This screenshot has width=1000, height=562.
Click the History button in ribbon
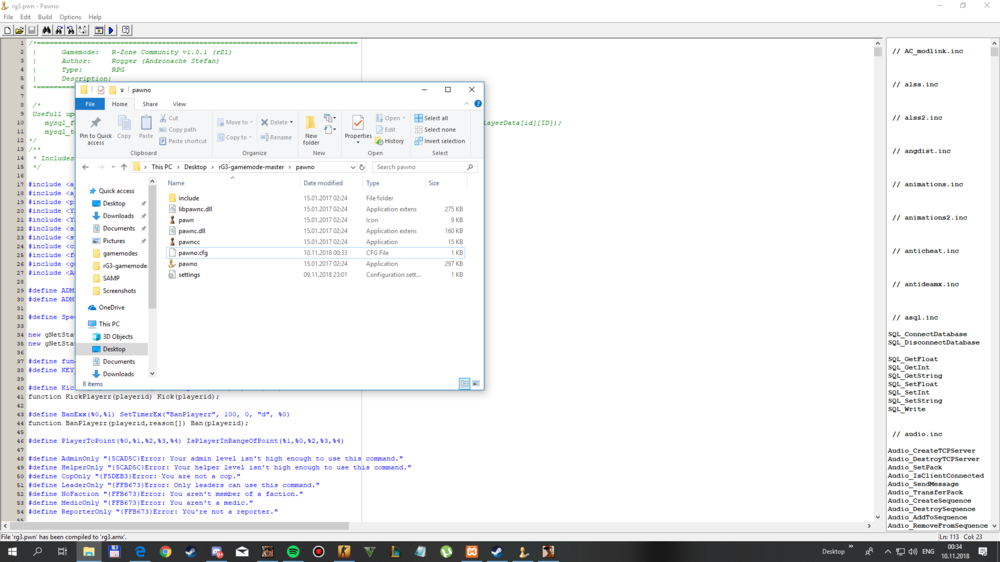[x=390, y=141]
